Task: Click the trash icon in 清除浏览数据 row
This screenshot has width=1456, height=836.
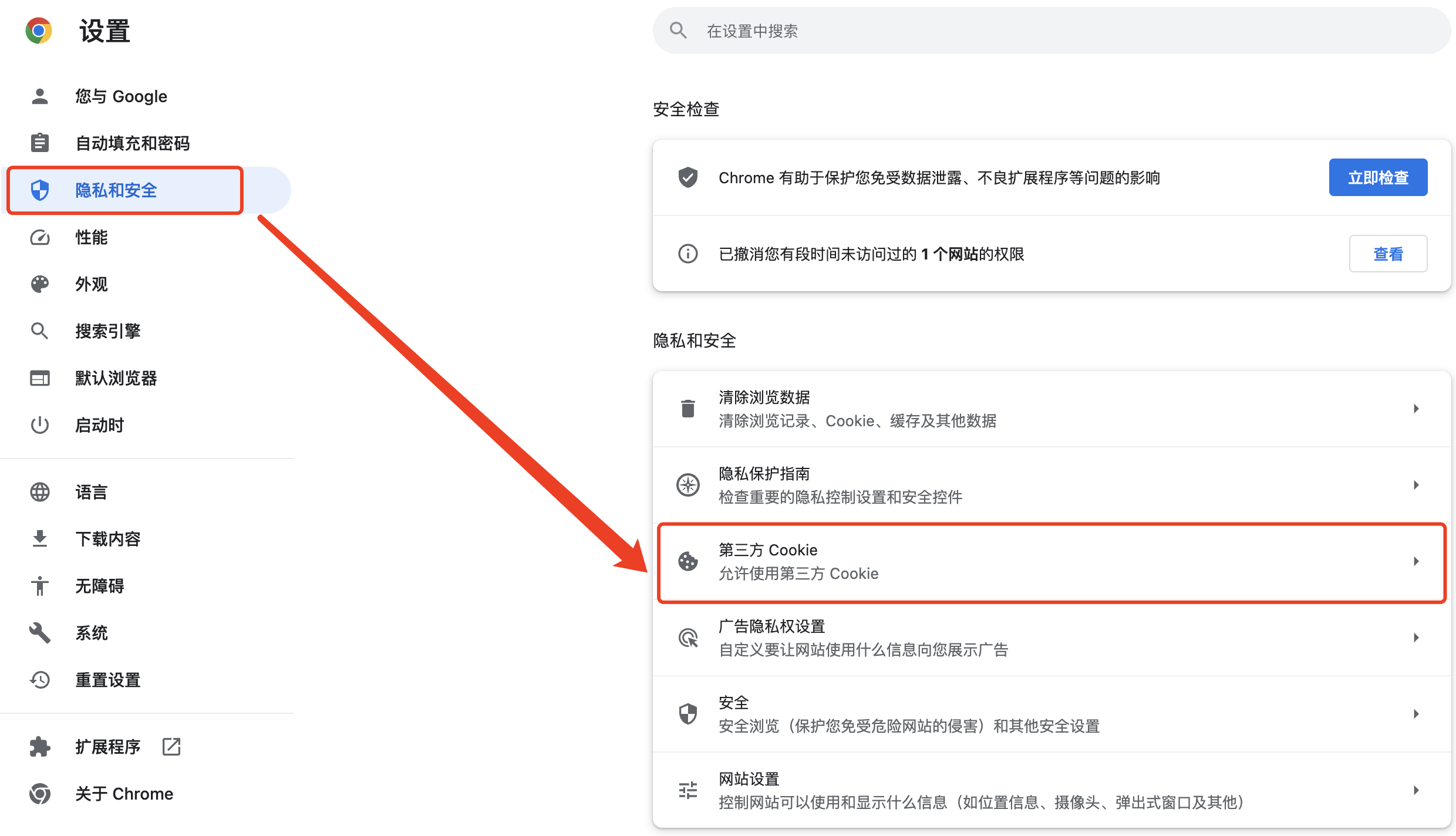Action: (x=688, y=409)
